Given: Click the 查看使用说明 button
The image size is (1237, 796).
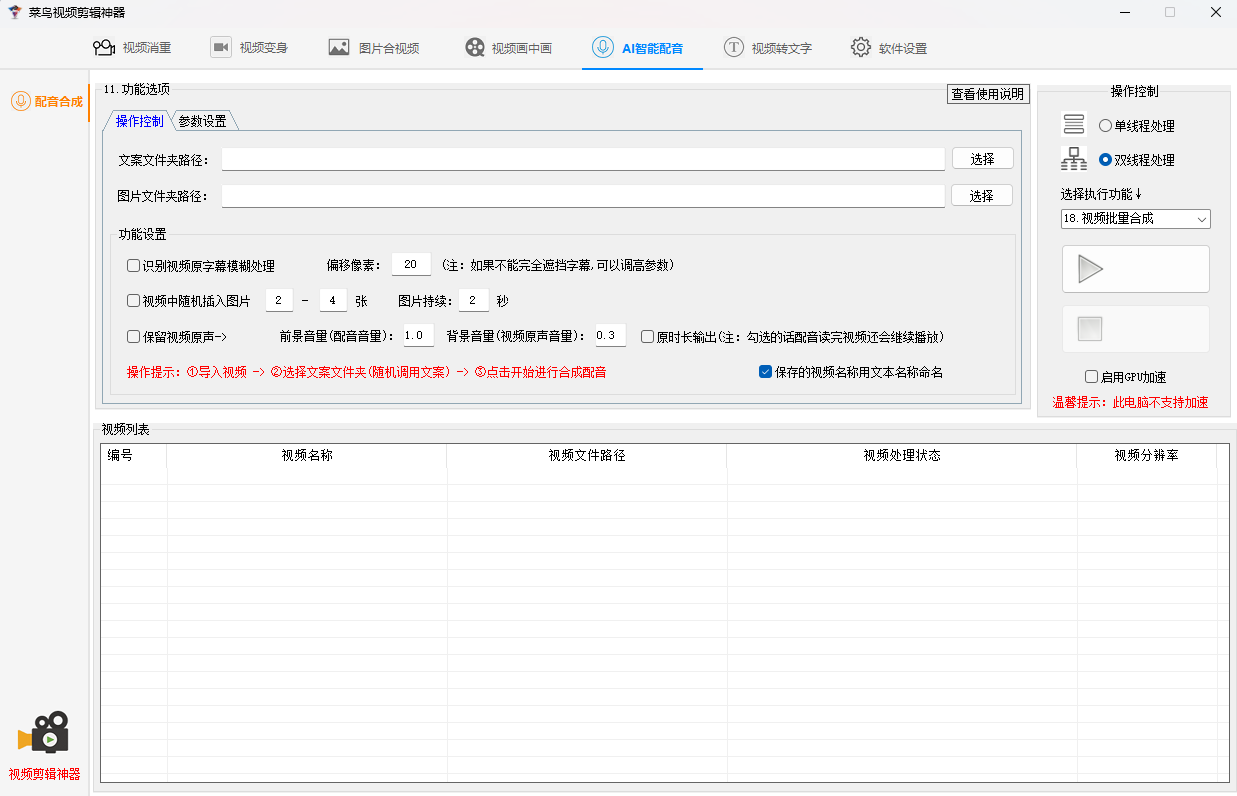Looking at the screenshot, I should click(x=988, y=94).
